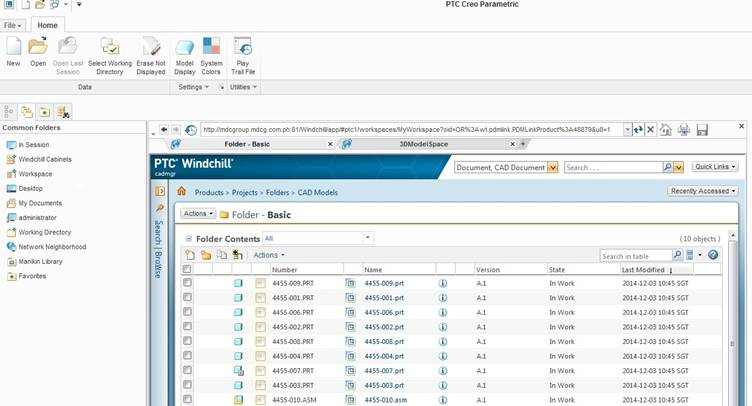Check the box for 4455-004.PRT

187,356
